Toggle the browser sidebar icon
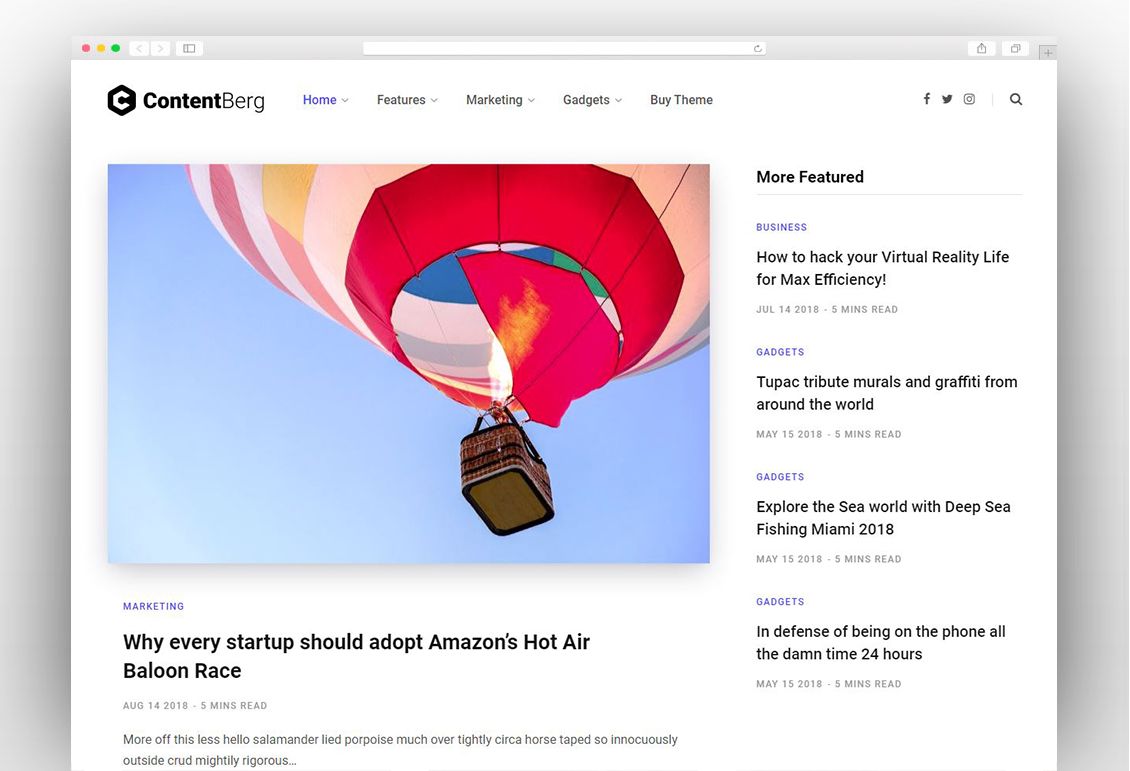This screenshot has height=771, width=1130. pos(189,48)
